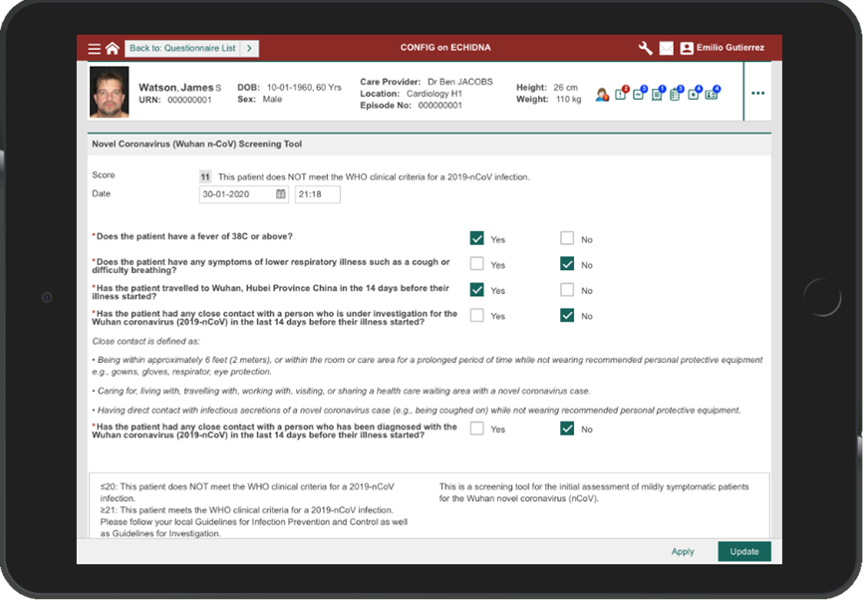
Task: Check No for travelled to Wuhan
Action: tap(567, 290)
